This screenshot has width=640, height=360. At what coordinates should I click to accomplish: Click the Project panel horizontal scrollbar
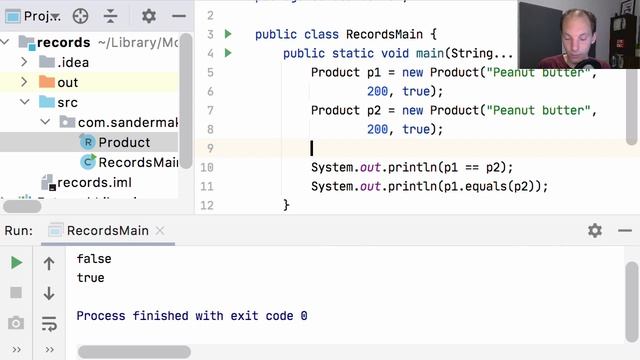(x=22, y=206)
